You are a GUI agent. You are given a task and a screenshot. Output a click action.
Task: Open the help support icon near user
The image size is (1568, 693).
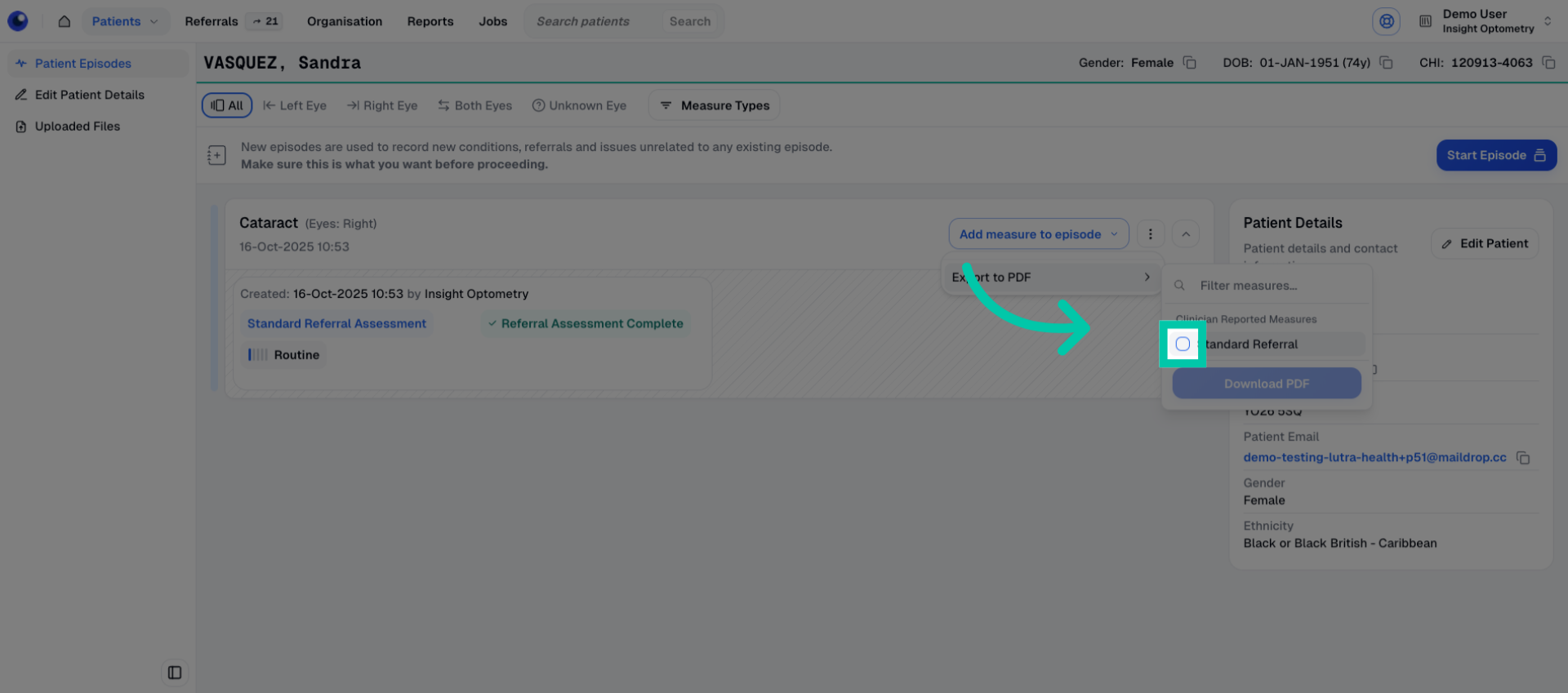1386,21
